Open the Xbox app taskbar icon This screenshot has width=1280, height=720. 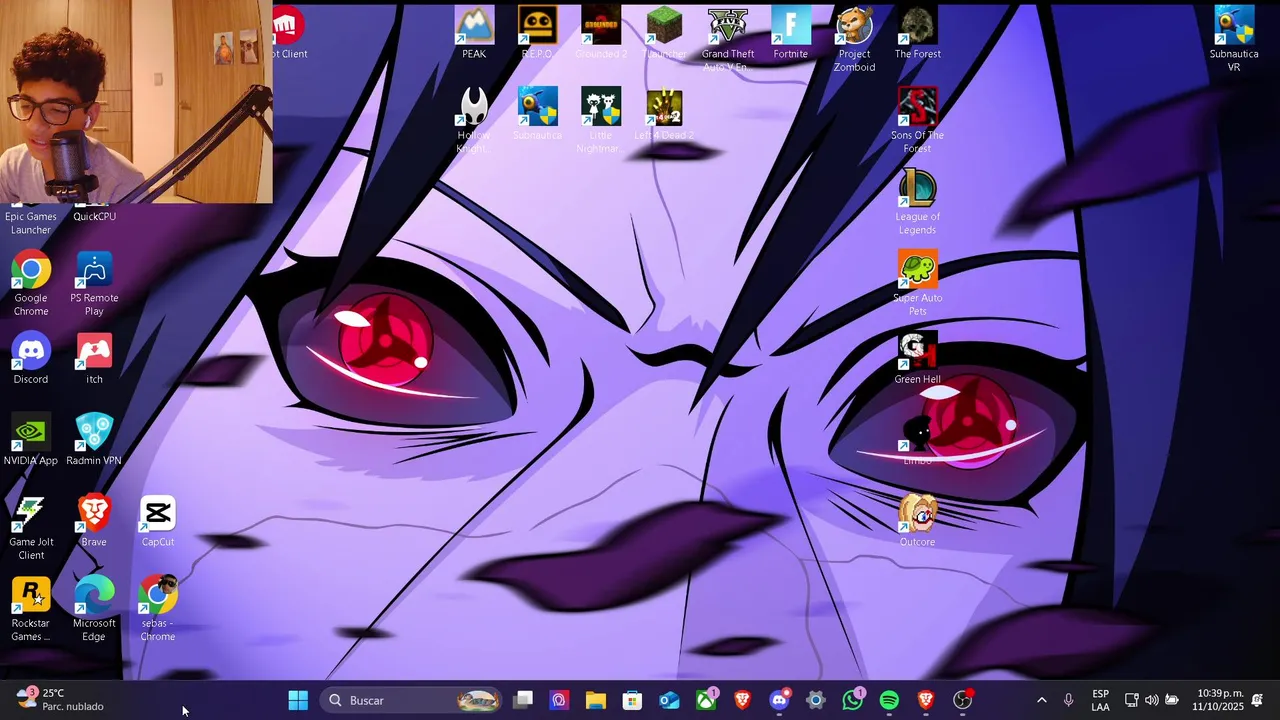tap(706, 700)
